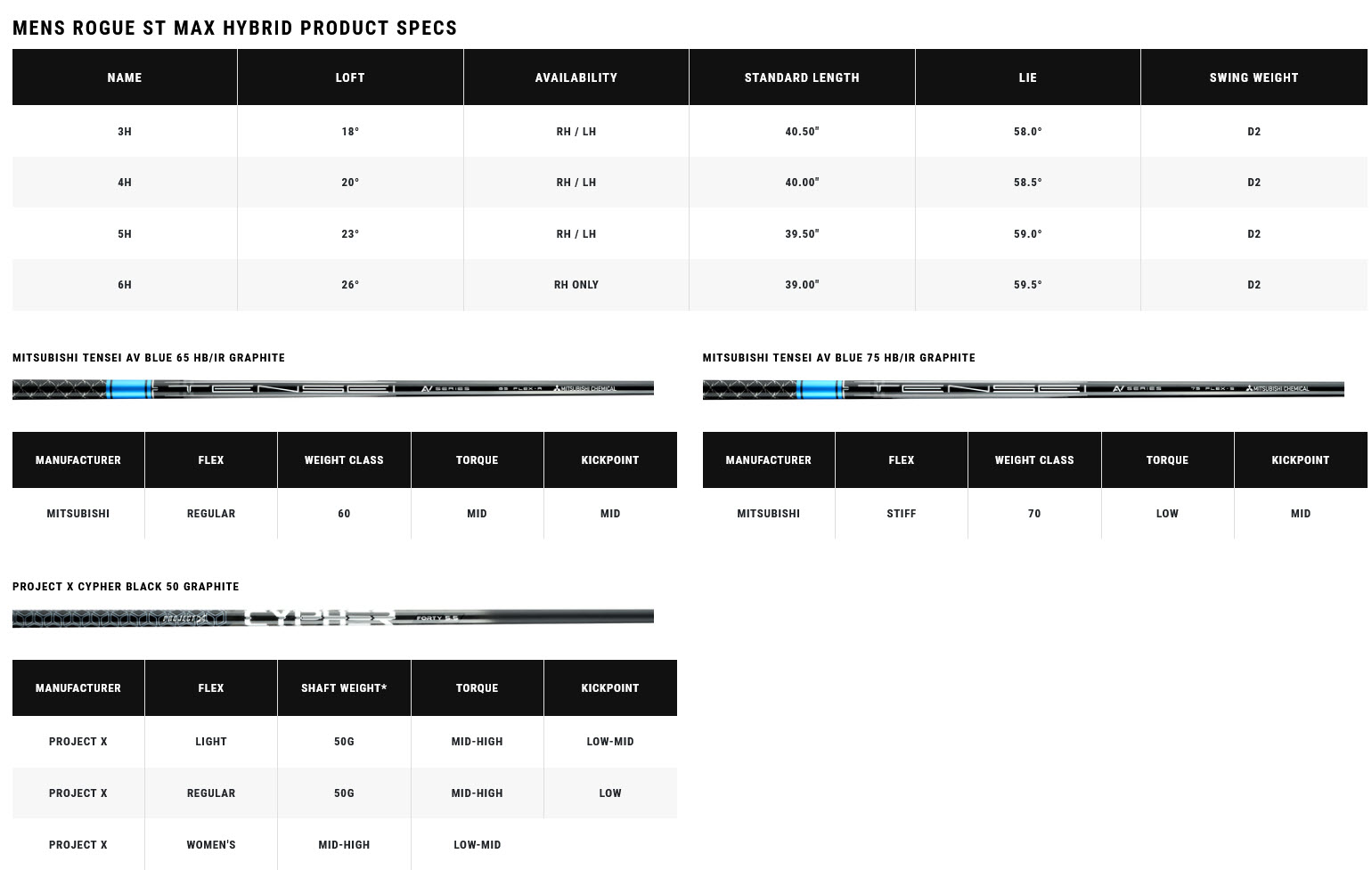Click the Project X Cypher Black 50 title
Viewport: 1372px width, 870px height.
tap(126, 587)
